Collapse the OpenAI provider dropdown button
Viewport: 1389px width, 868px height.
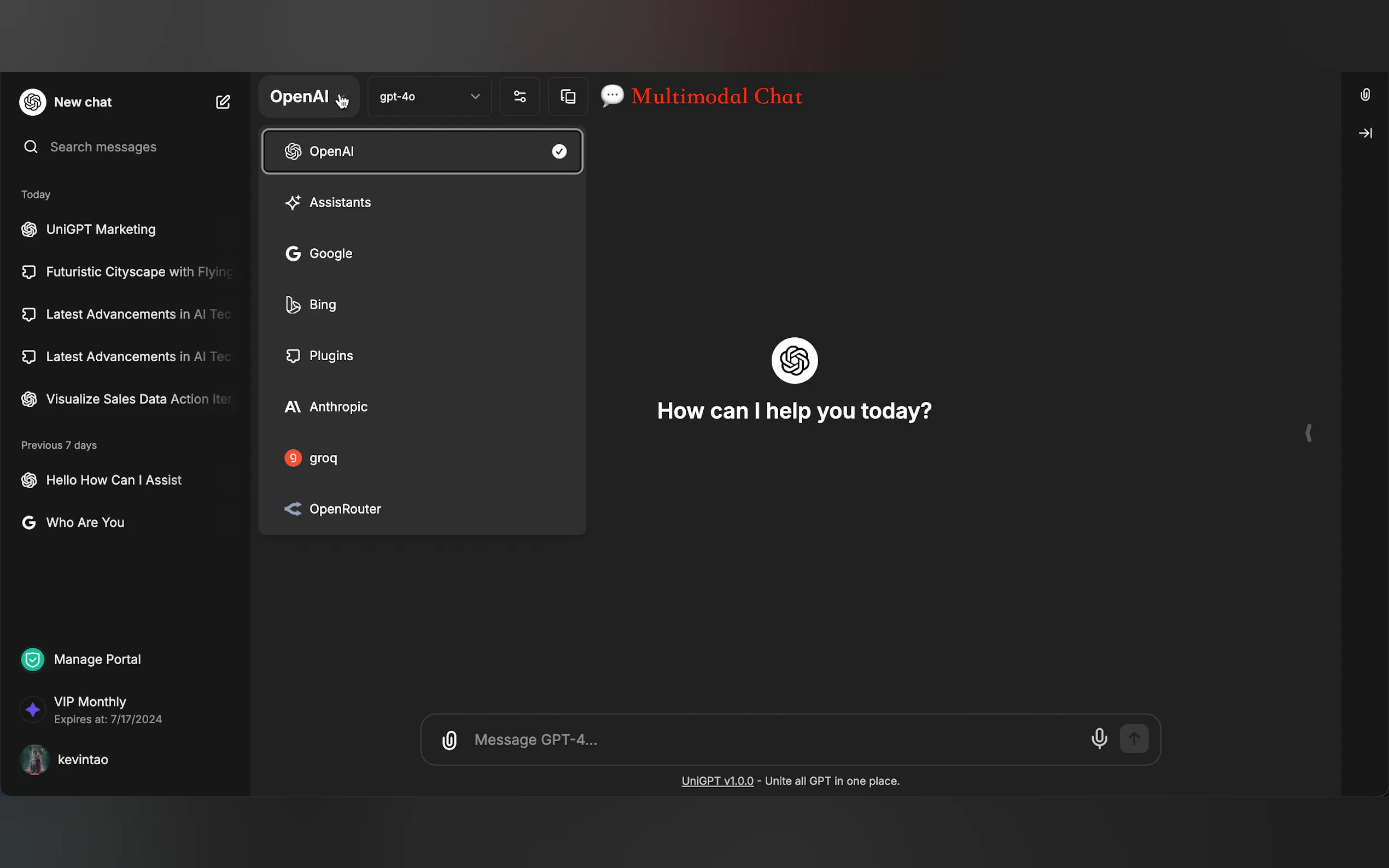pos(308,96)
